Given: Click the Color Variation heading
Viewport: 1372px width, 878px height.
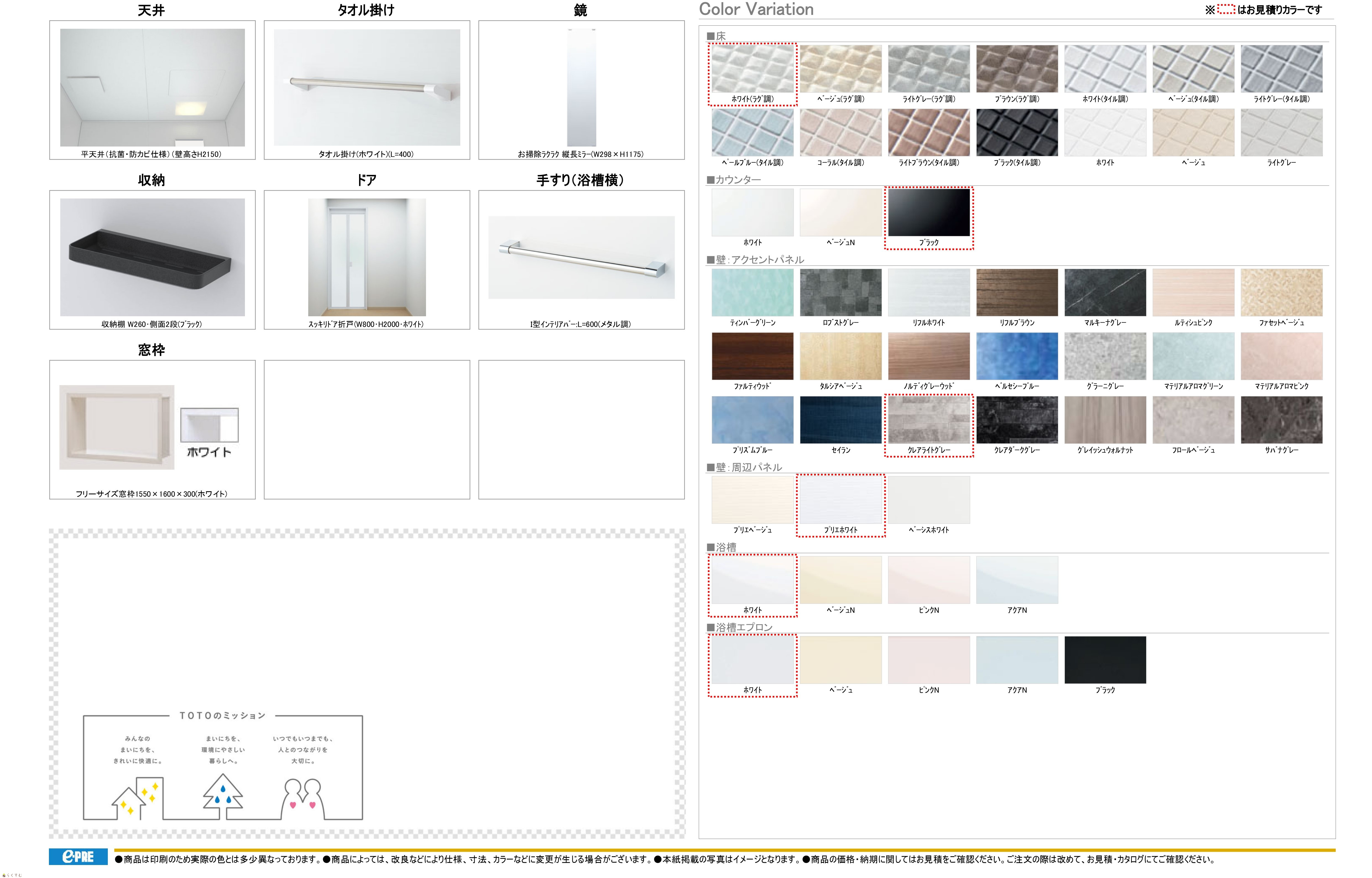Looking at the screenshot, I should 756,9.
